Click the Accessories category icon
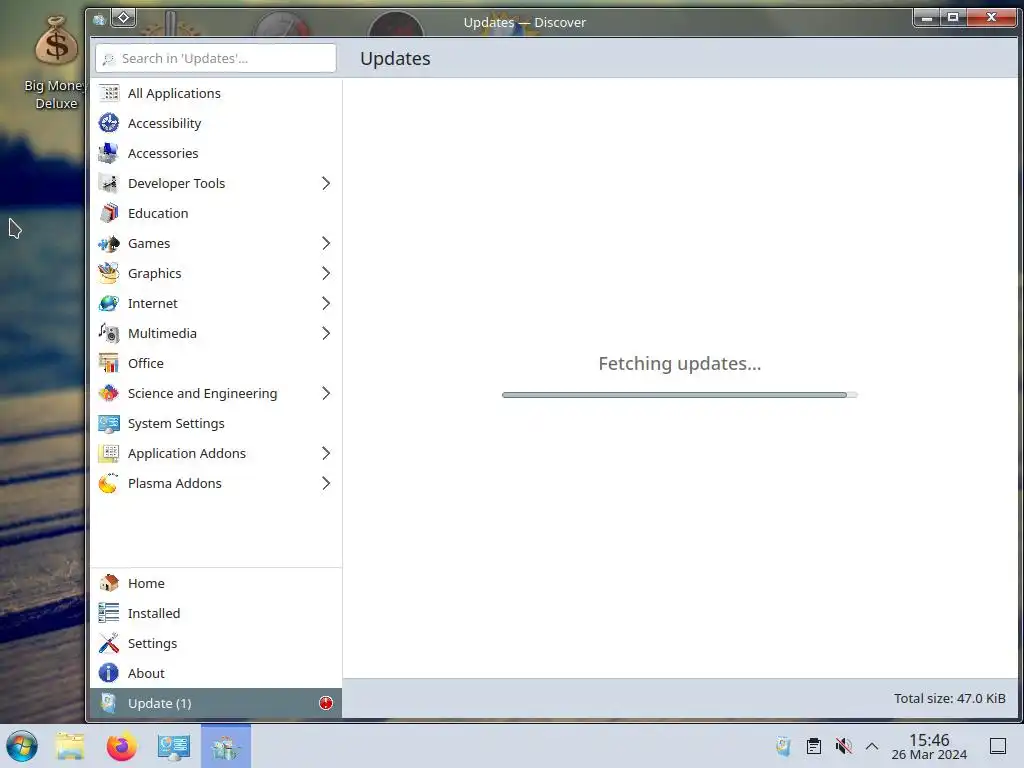1024x768 pixels. pos(109,153)
